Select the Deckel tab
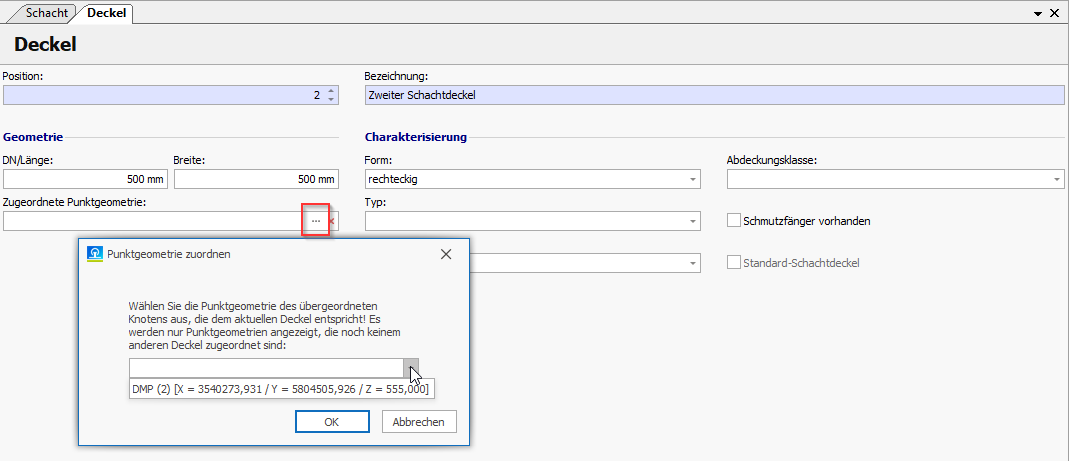 pos(107,14)
